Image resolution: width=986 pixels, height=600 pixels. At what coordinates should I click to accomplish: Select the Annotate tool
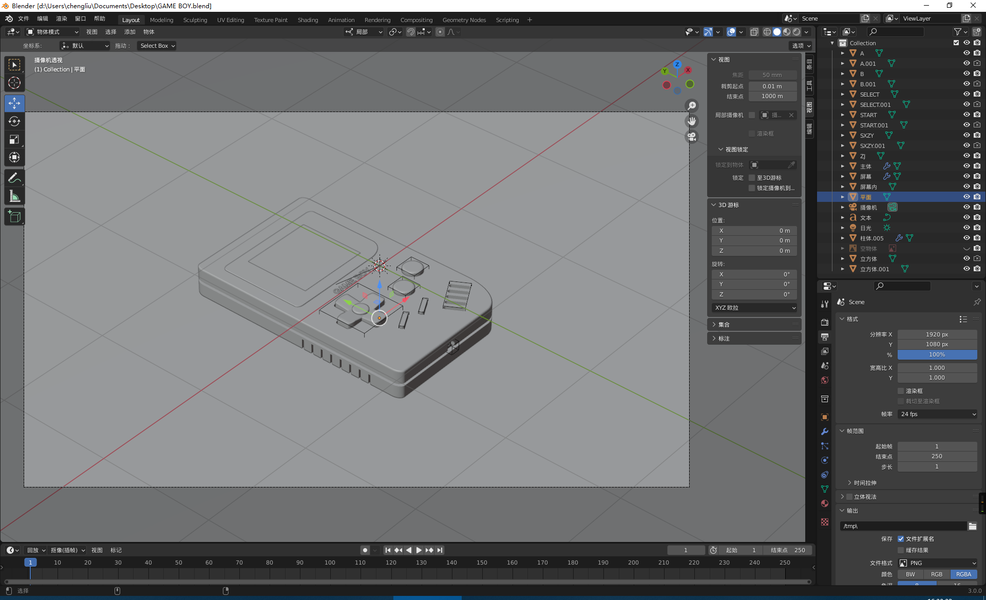point(14,179)
